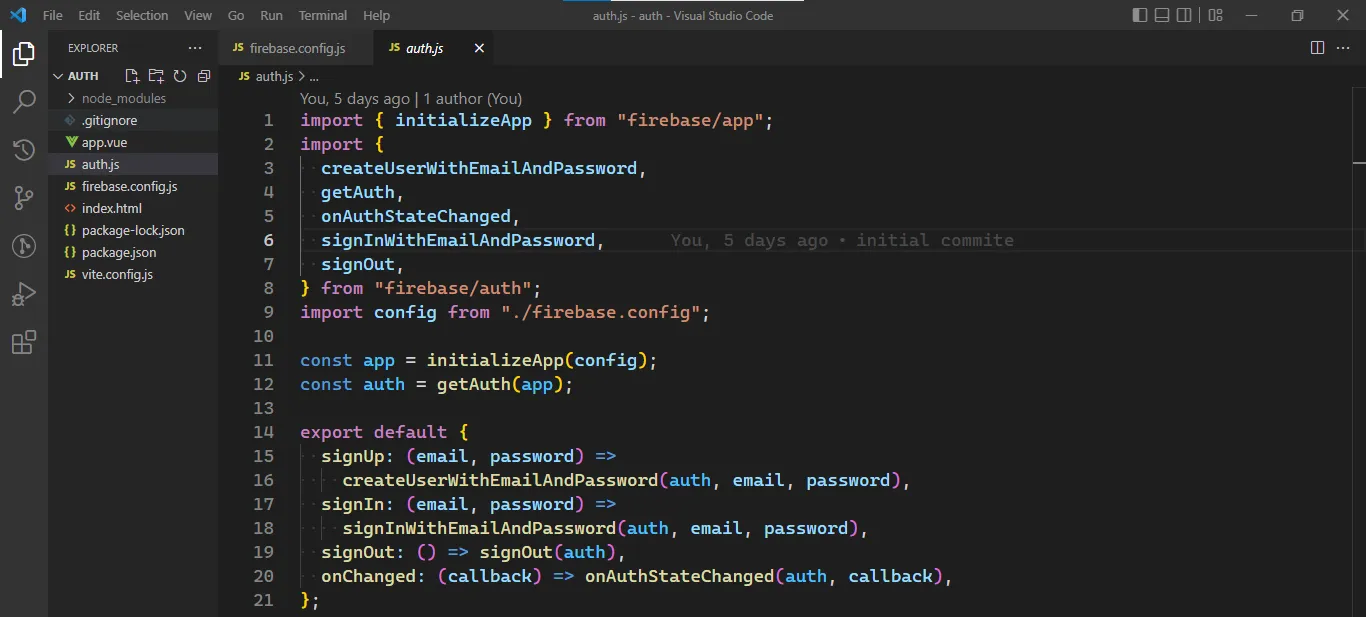The image size is (1366, 617).
Task: Refresh the Explorer view
Action: pyautogui.click(x=180, y=75)
